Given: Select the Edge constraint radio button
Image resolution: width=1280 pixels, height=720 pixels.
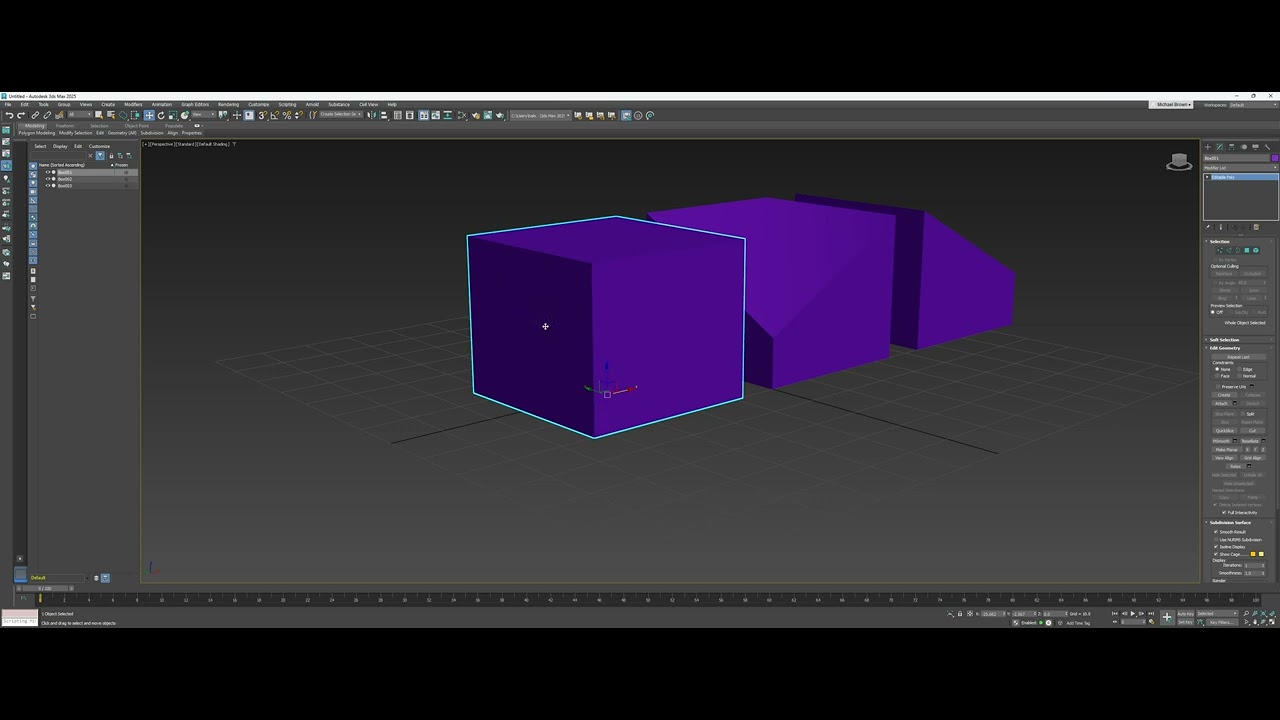Looking at the screenshot, I should tap(1240, 369).
